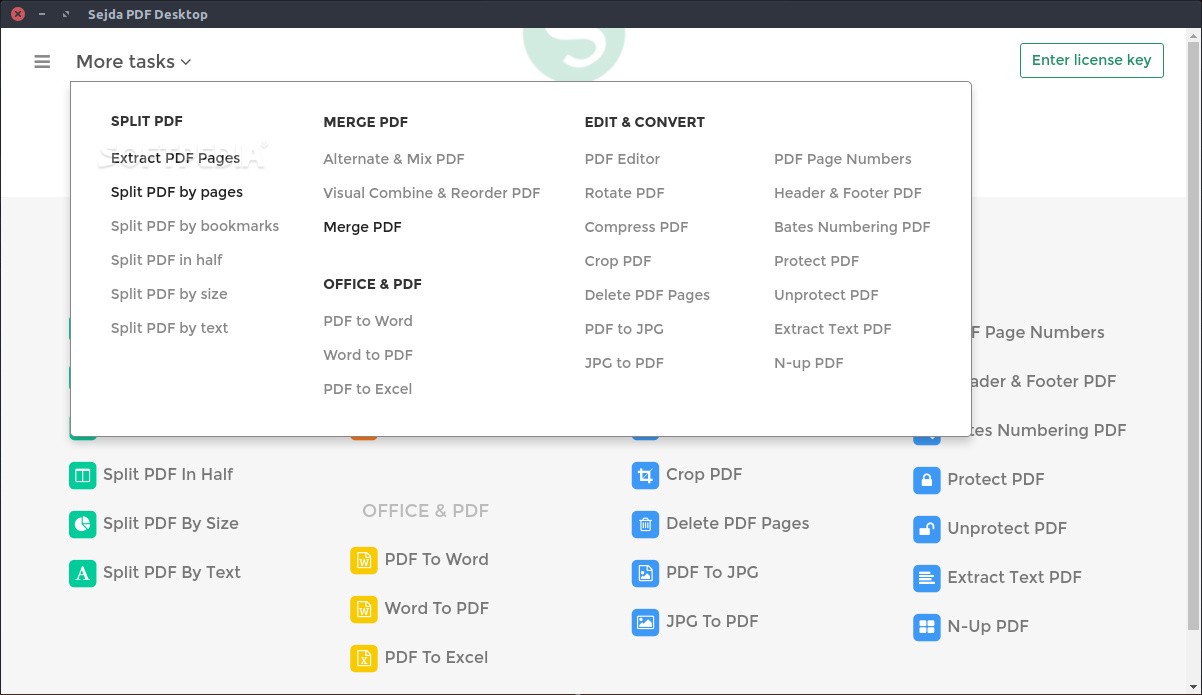Choose Split PDF by size in menu
This screenshot has height=695, width=1202.
169,294
